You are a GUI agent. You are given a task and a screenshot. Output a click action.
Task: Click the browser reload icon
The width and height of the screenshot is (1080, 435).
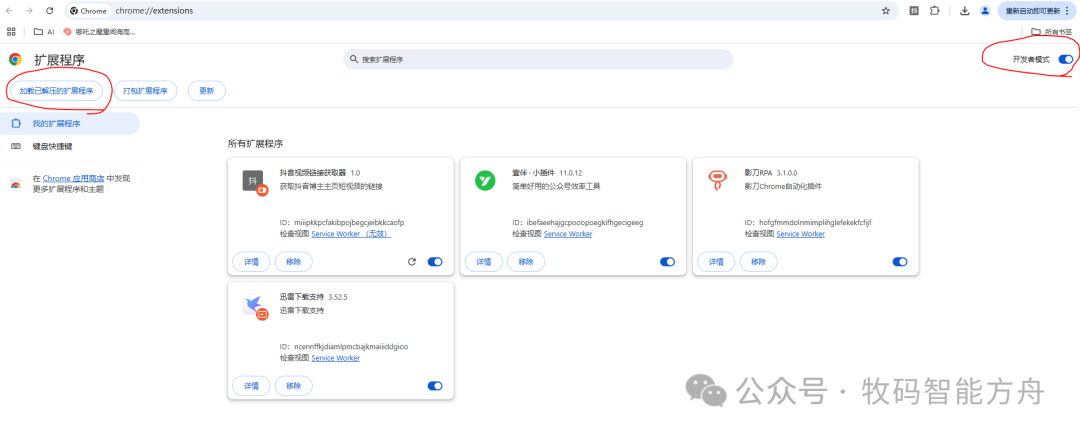tap(49, 11)
